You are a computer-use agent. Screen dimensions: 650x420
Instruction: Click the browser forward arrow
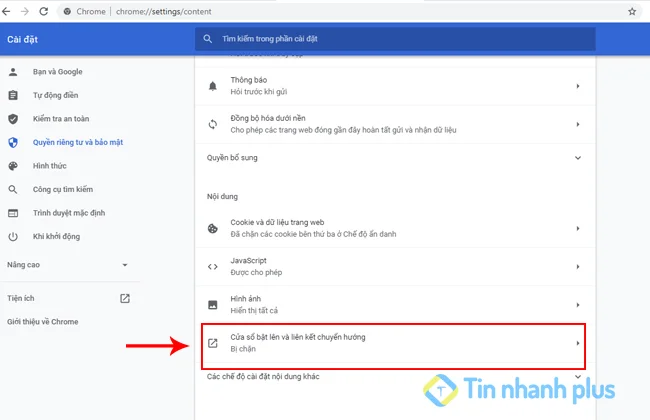(x=25, y=12)
